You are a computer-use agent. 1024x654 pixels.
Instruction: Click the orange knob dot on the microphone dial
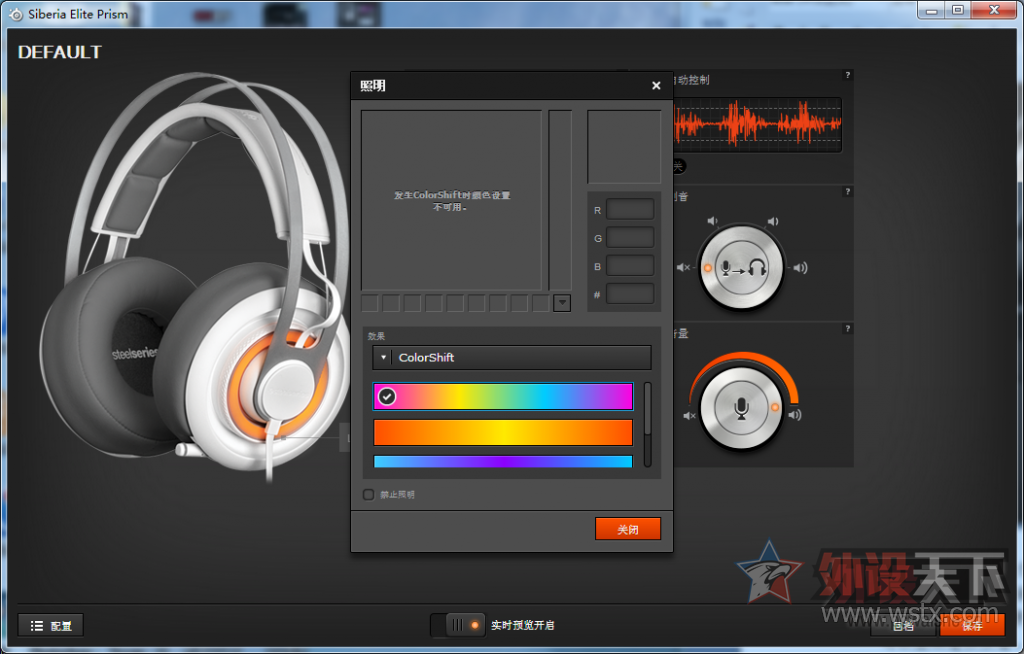pos(775,407)
